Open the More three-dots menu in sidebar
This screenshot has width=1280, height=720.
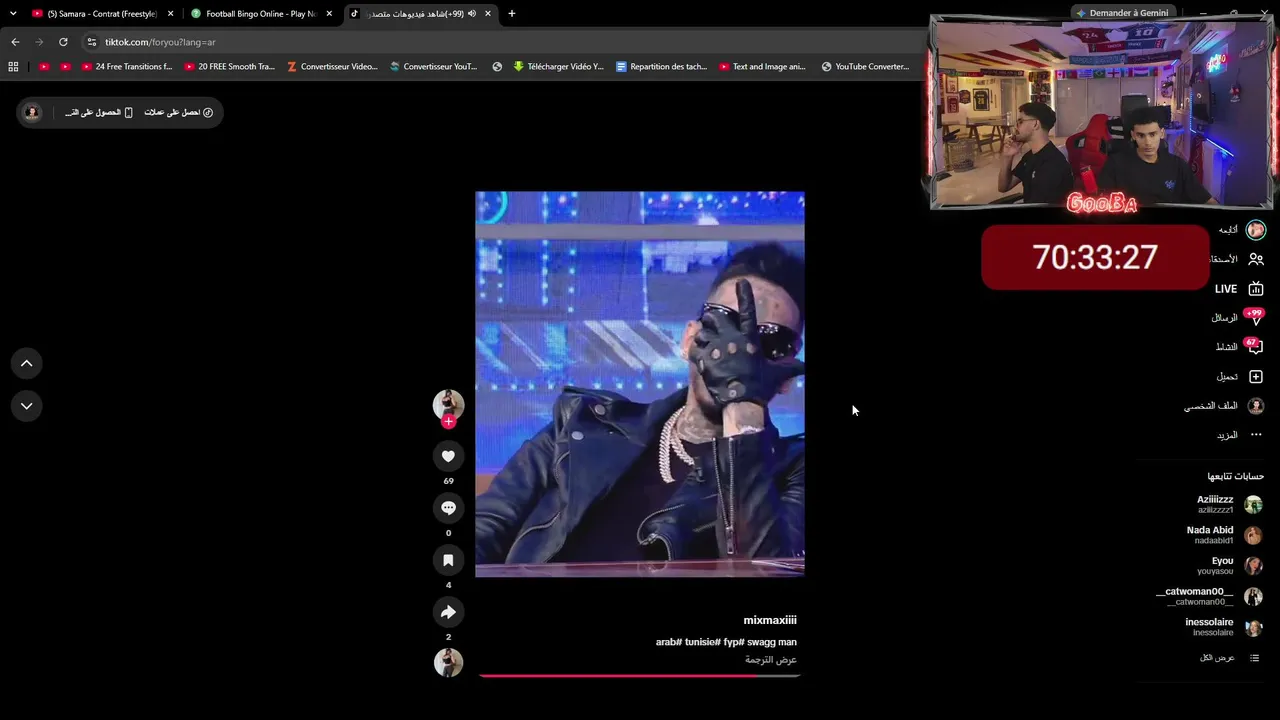coord(1256,435)
